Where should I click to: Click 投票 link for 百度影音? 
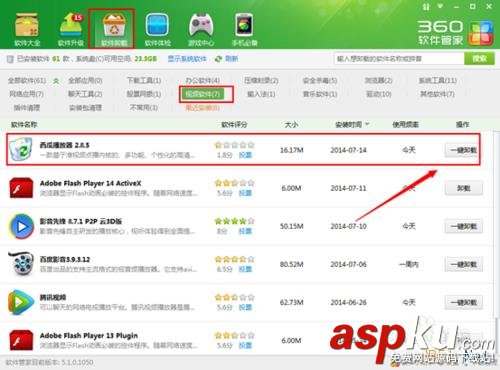245,269
